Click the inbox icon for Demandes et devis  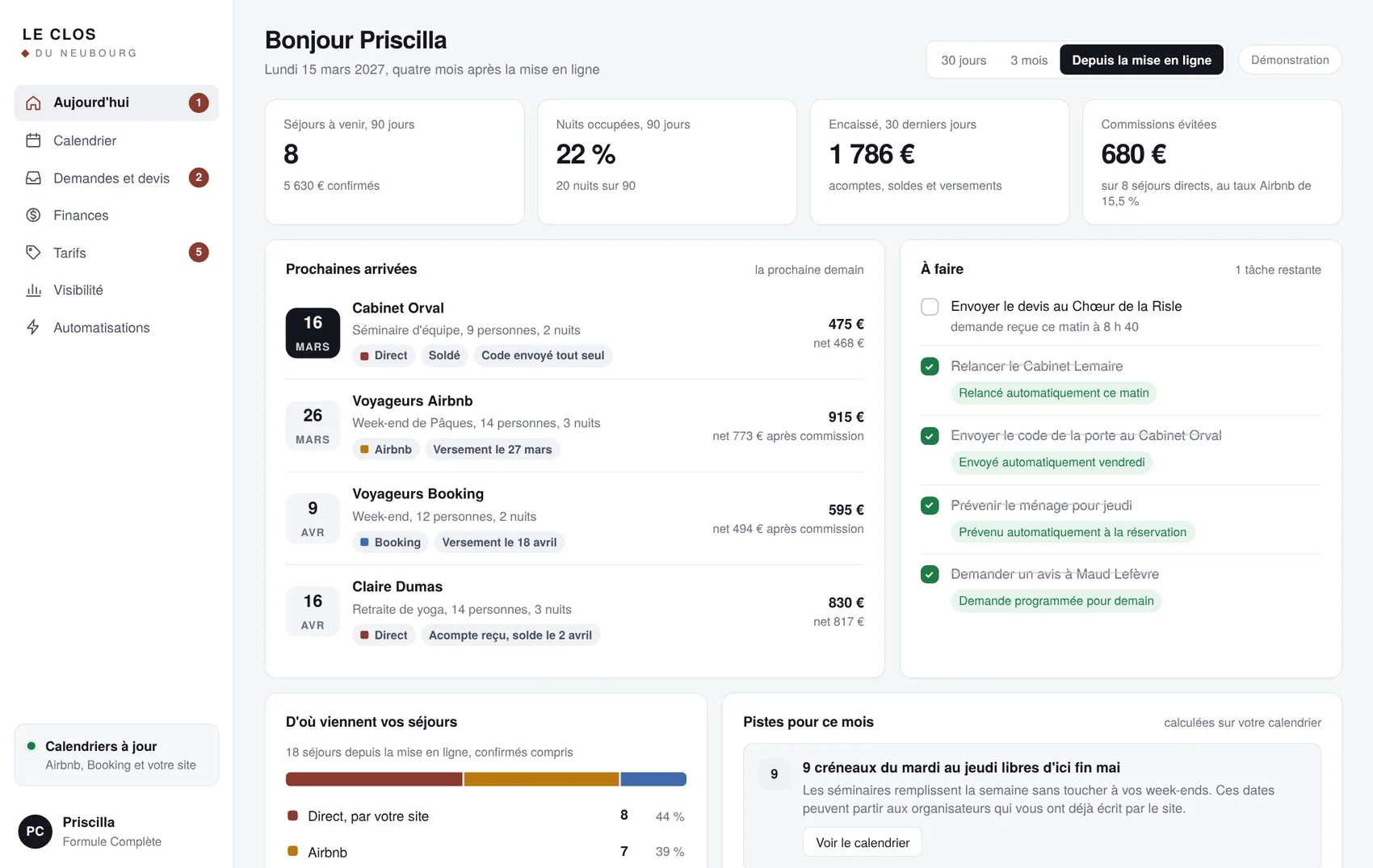[x=33, y=178]
